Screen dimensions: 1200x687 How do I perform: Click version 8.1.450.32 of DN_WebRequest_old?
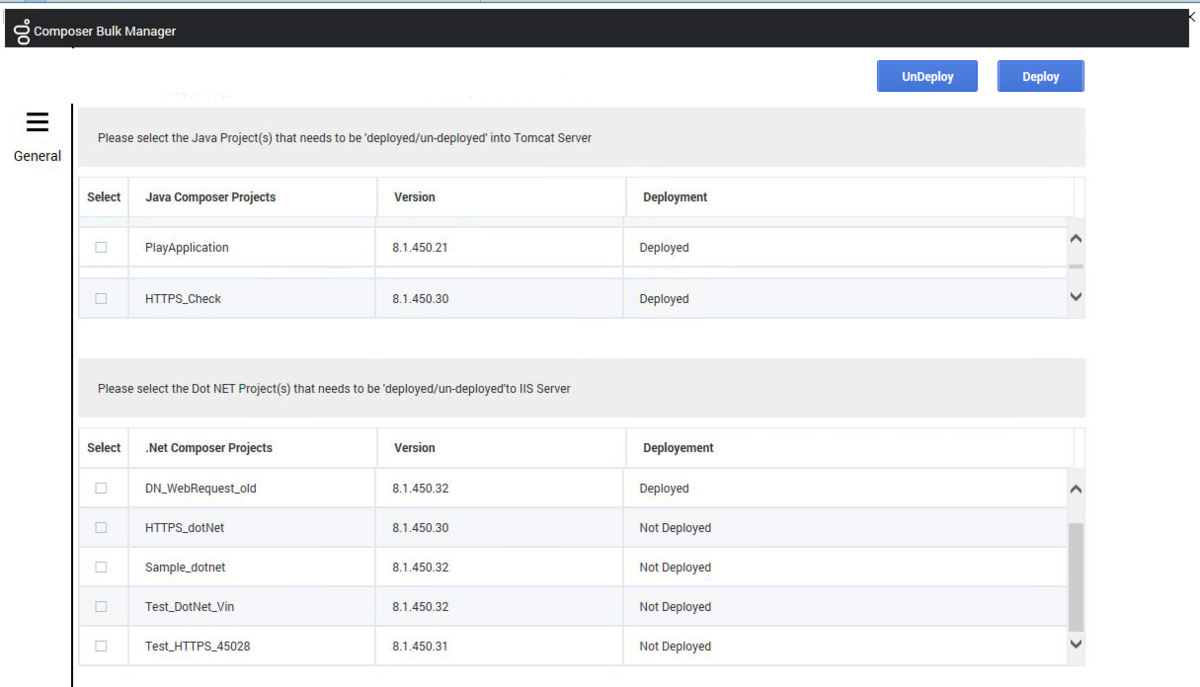point(420,489)
